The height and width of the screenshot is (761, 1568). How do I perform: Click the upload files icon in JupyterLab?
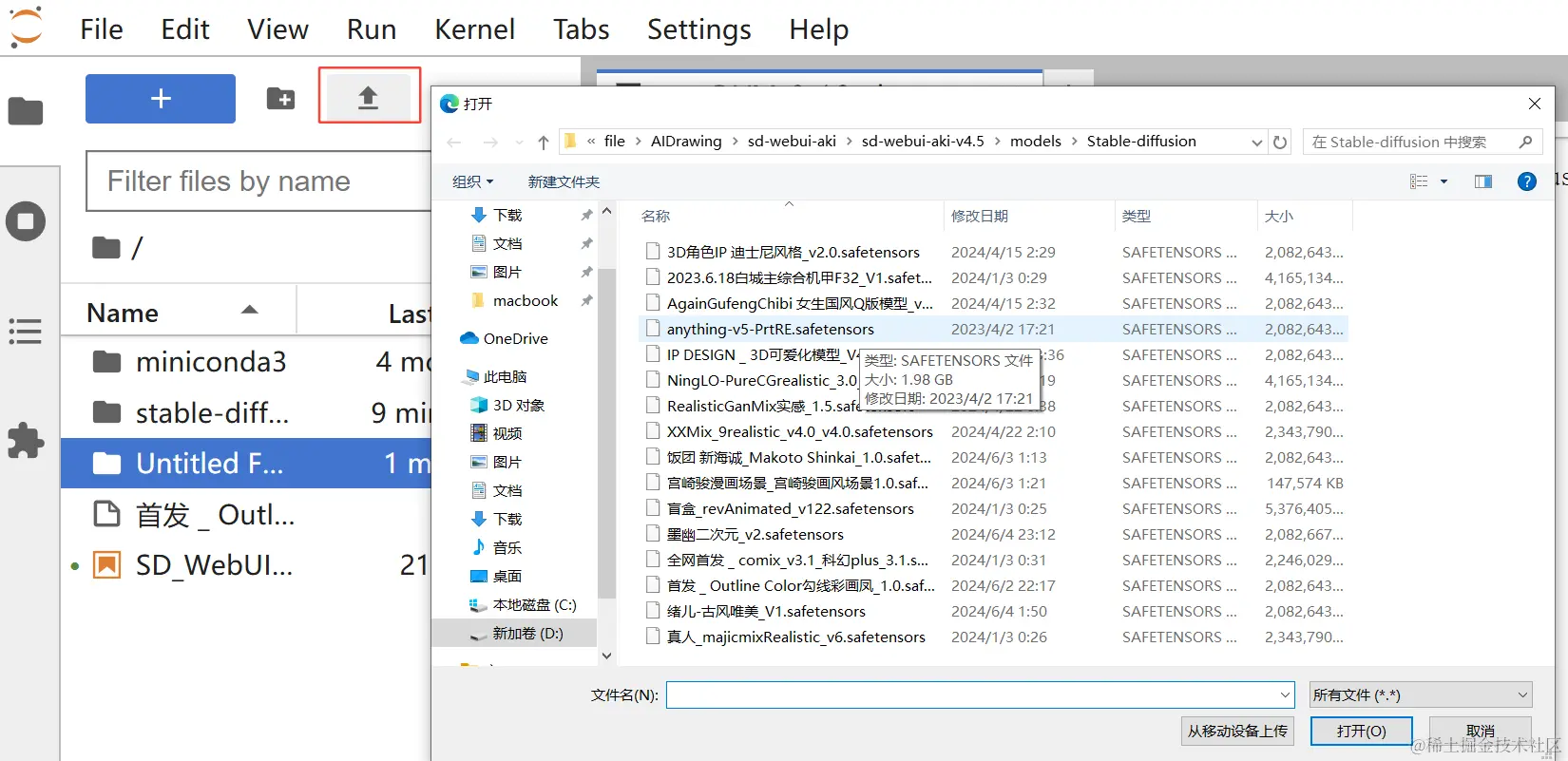[x=369, y=97]
